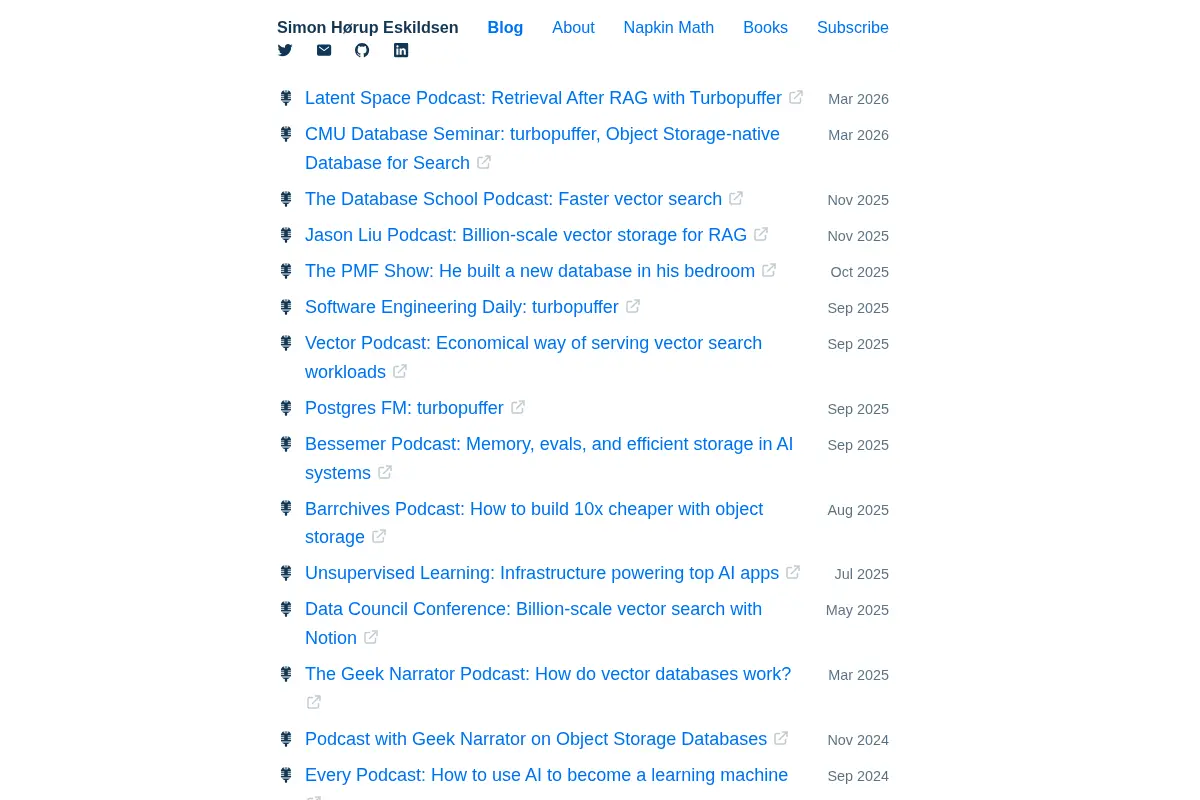The image size is (1200, 800).
Task: Click external-link icon after Bessemer Podcast title
Action: pyautogui.click(x=385, y=472)
